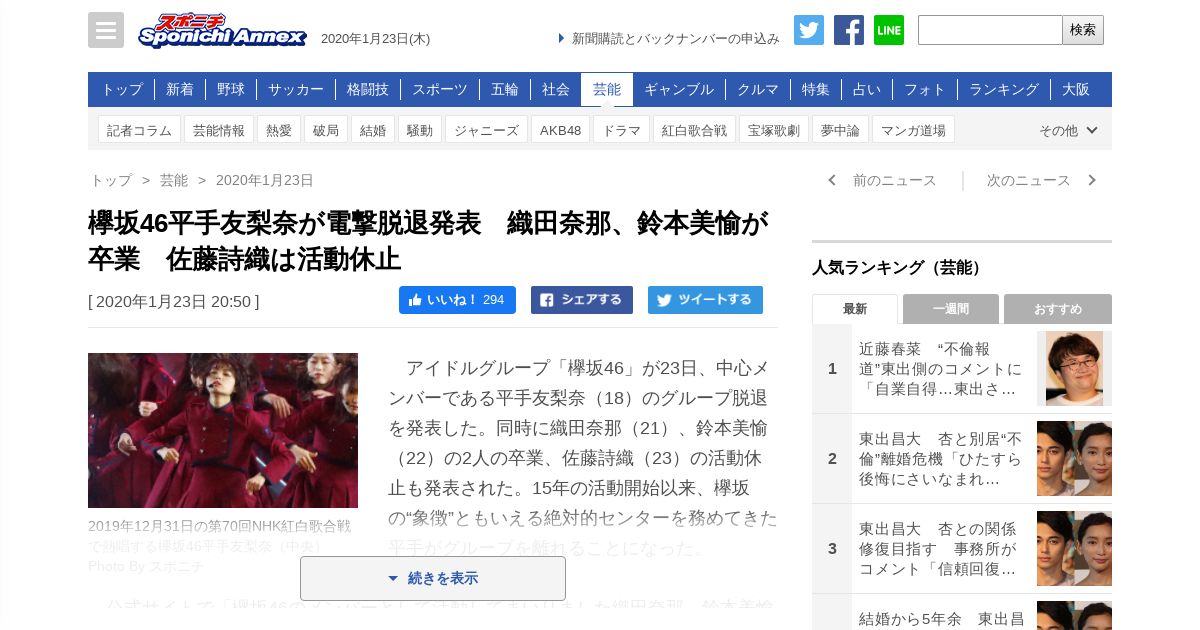Open 占い navigation item
Viewport: 1200px width, 630px height.
pos(867,89)
